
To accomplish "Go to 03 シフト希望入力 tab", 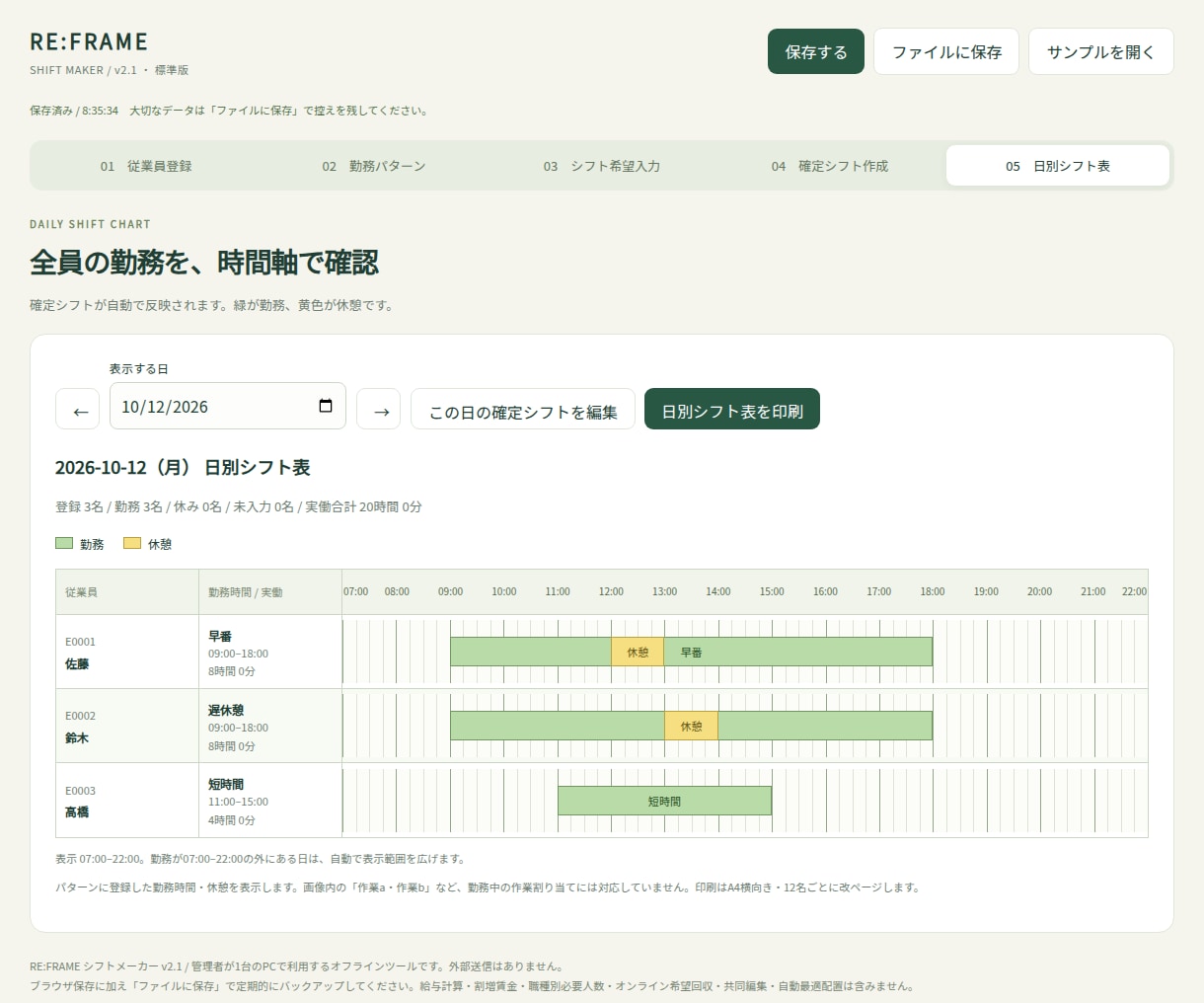I will [602, 166].
